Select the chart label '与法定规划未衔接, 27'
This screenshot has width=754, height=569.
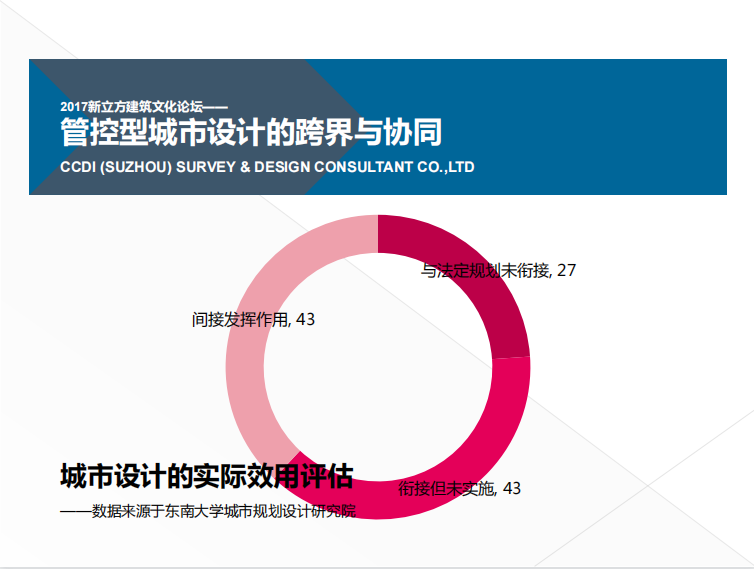pos(498,270)
